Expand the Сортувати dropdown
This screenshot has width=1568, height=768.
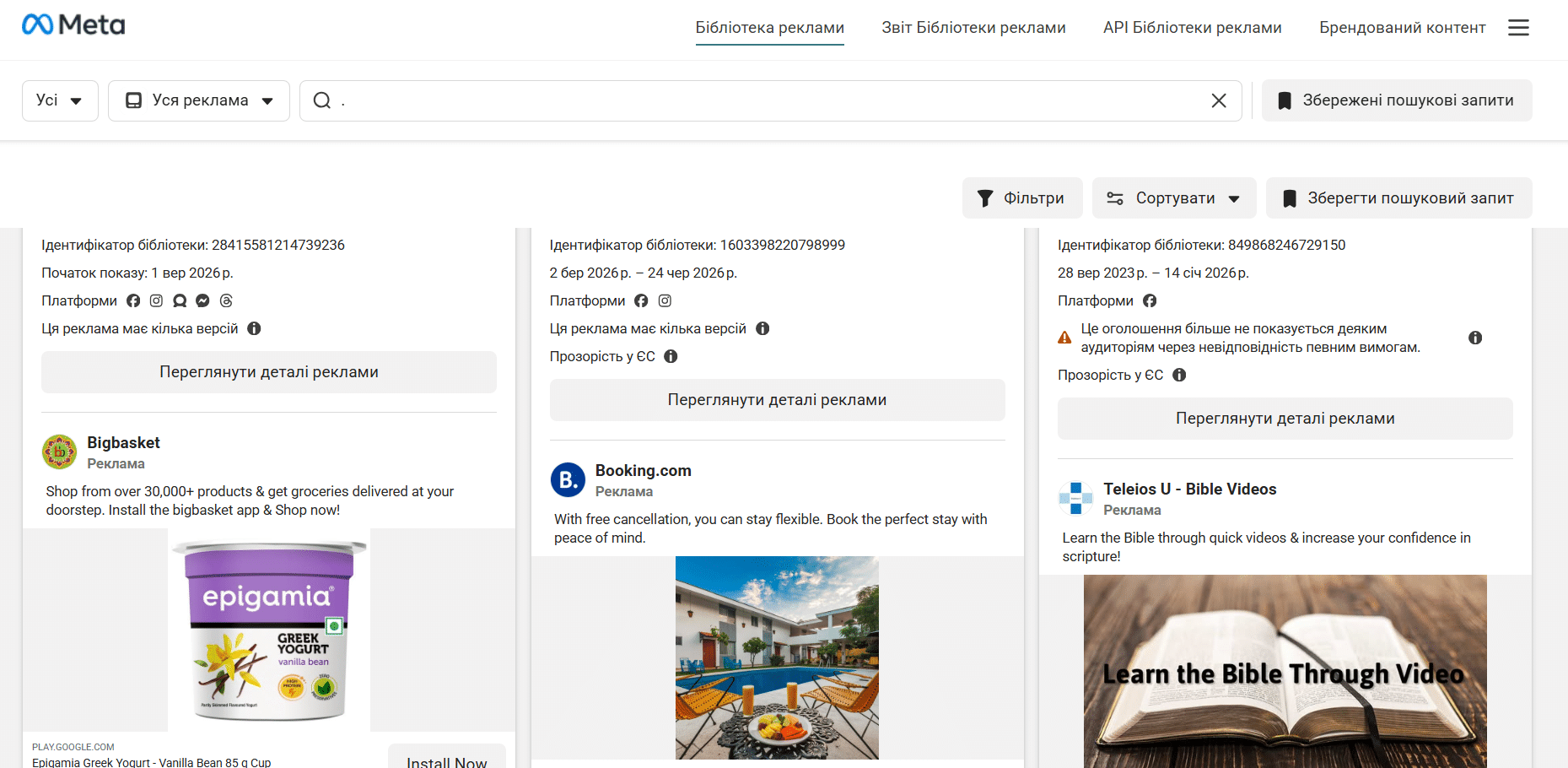tap(1174, 198)
